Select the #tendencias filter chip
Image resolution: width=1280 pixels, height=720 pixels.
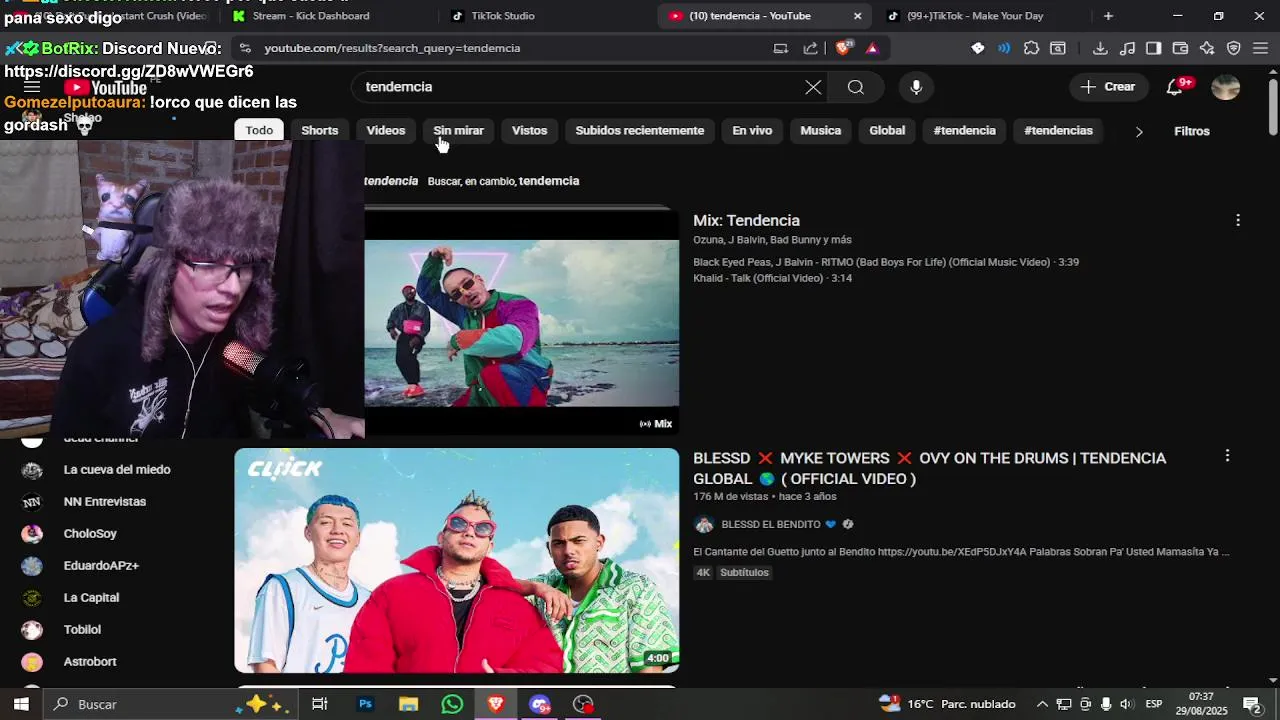coord(1059,131)
